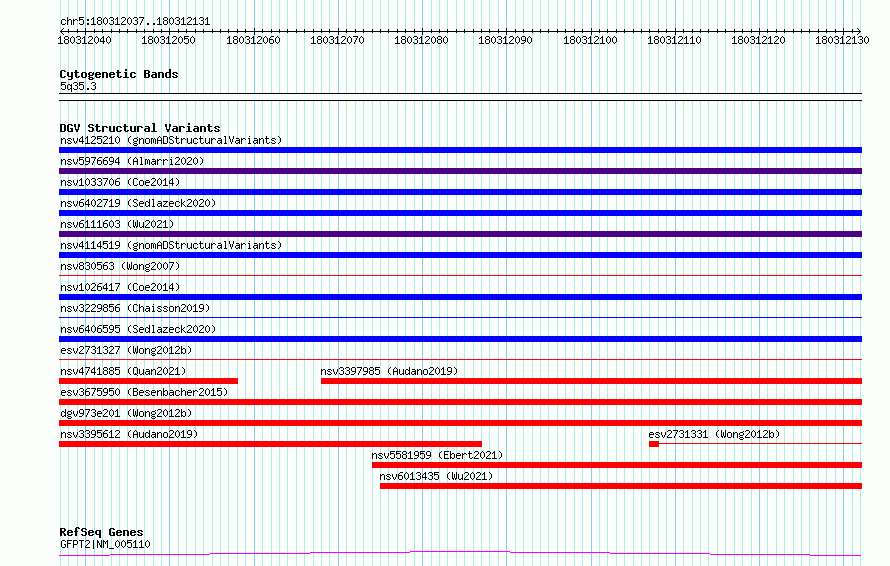Open the nsv6111603 (Wu2021) variant label
This screenshot has width=890, height=566.
pyautogui.click(x=117, y=224)
